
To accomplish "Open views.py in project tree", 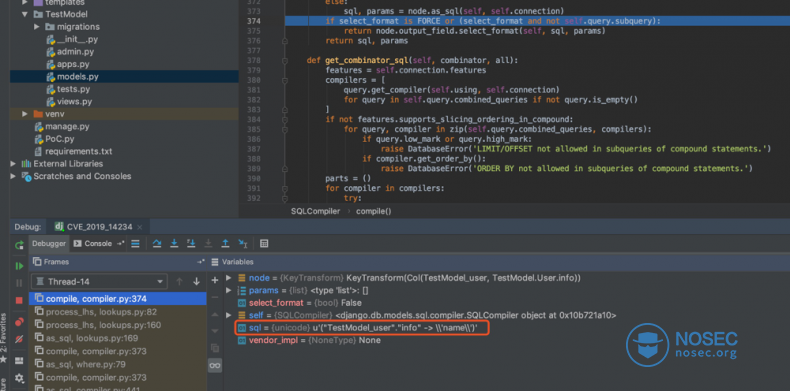I will point(69,102).
